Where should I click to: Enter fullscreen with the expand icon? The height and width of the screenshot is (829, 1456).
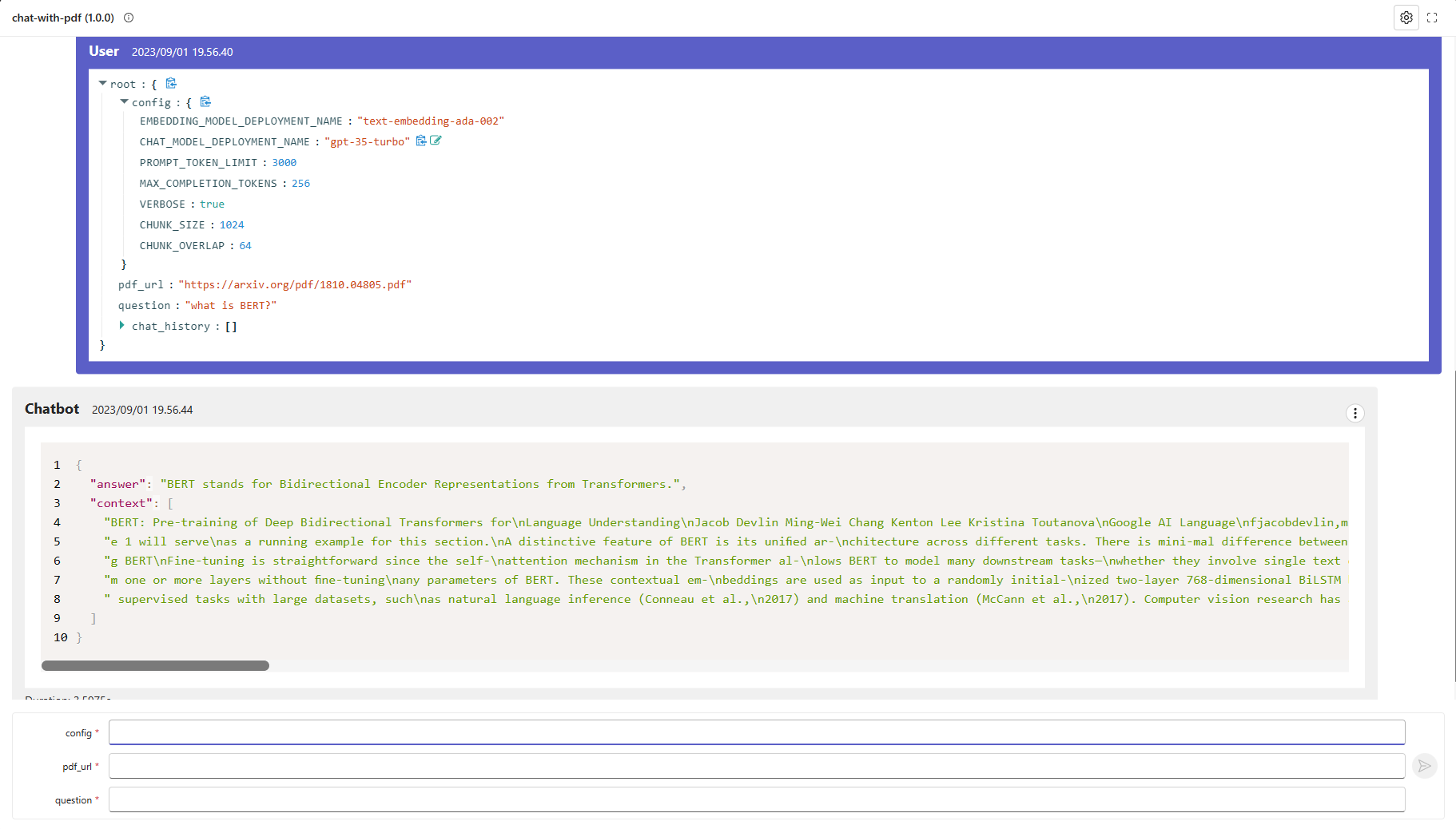[1432, 18]
